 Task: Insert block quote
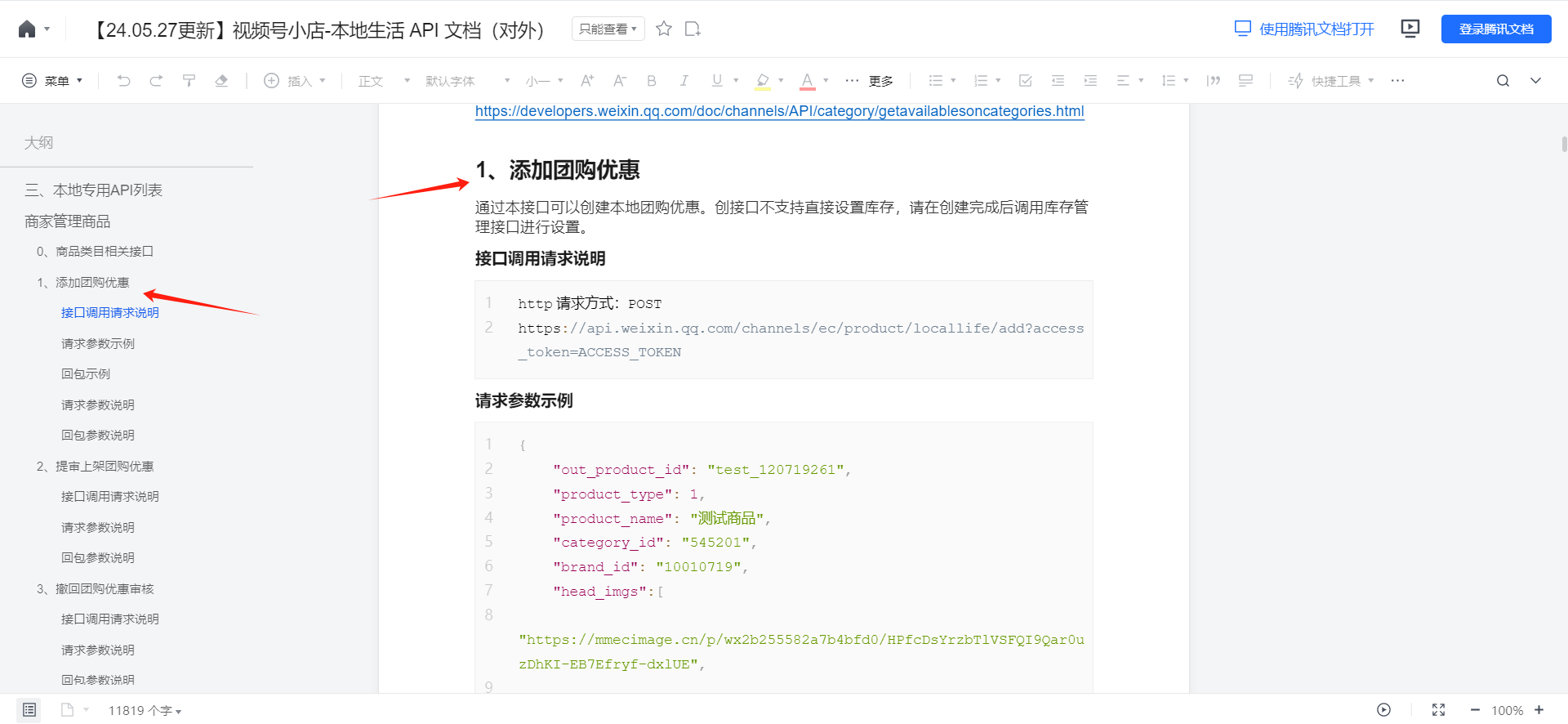point(1214,81)
